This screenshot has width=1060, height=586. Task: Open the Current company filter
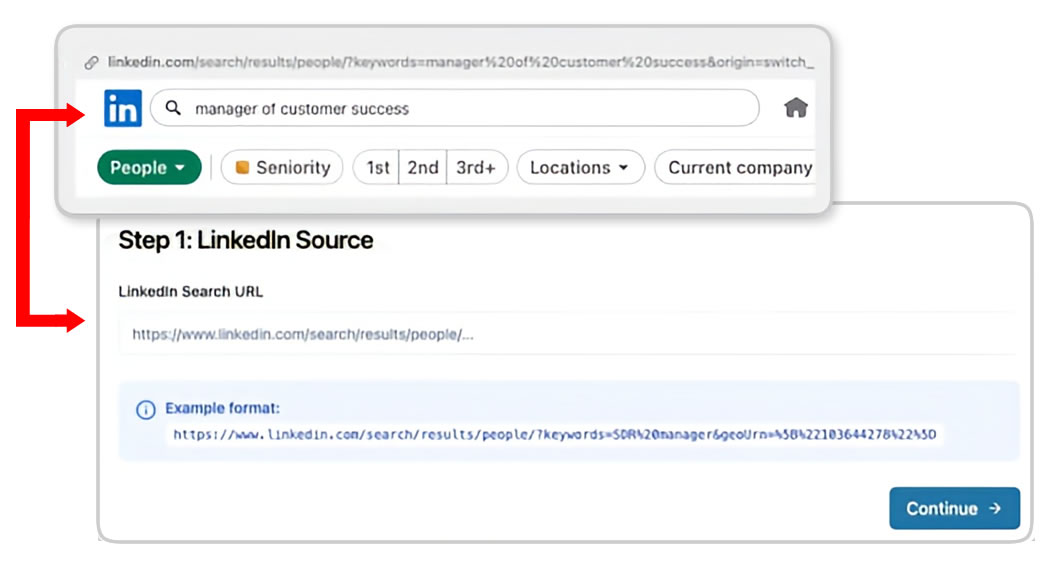coord(737,168)
